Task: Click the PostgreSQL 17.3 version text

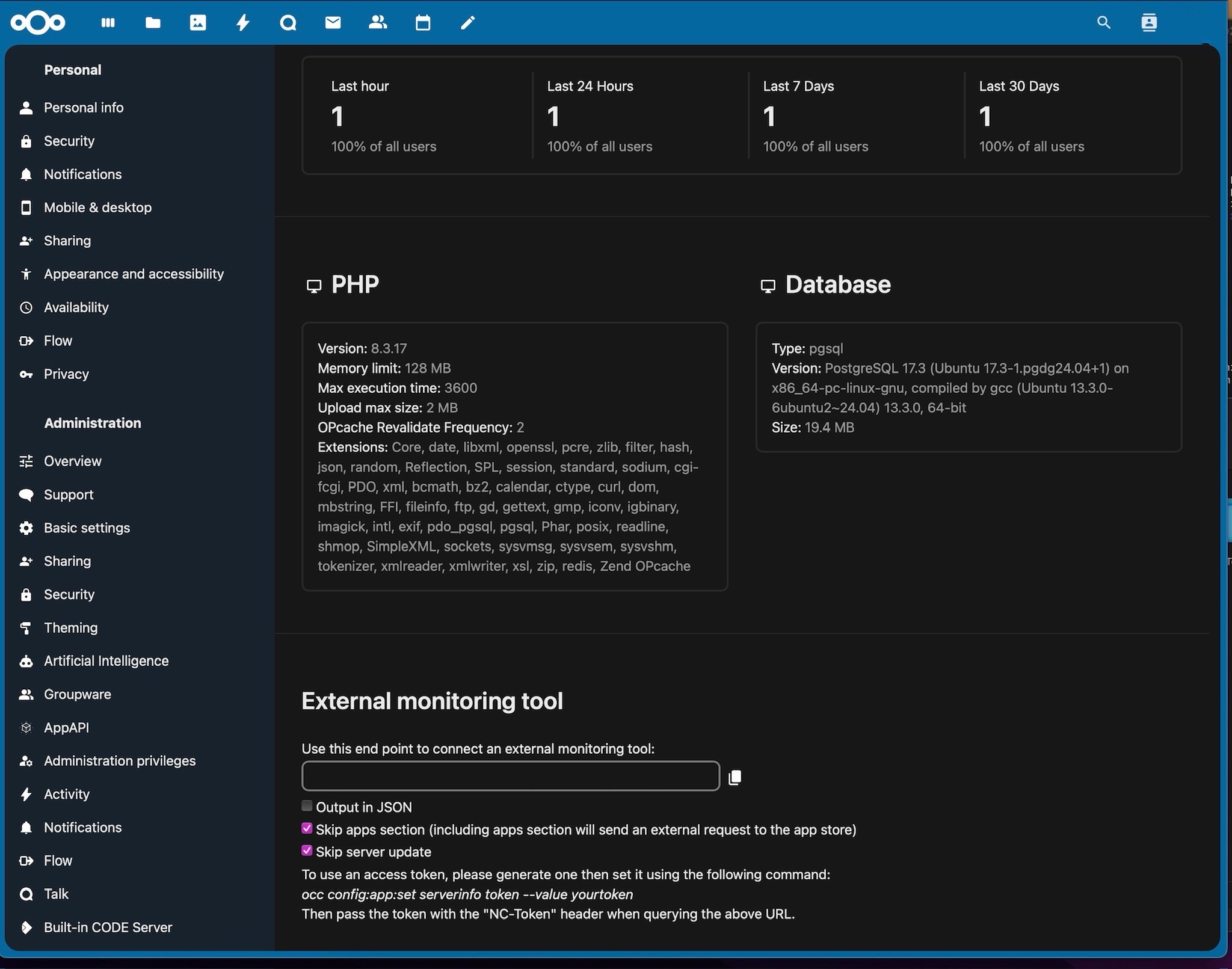Action: coord(875,368)
